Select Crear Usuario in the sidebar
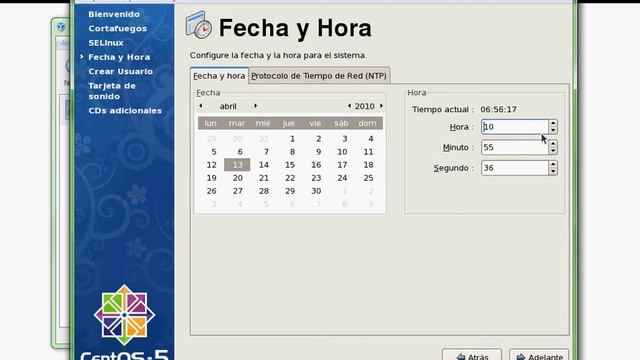Viewport: 640px width, 360px height. (x=120, y=71)
